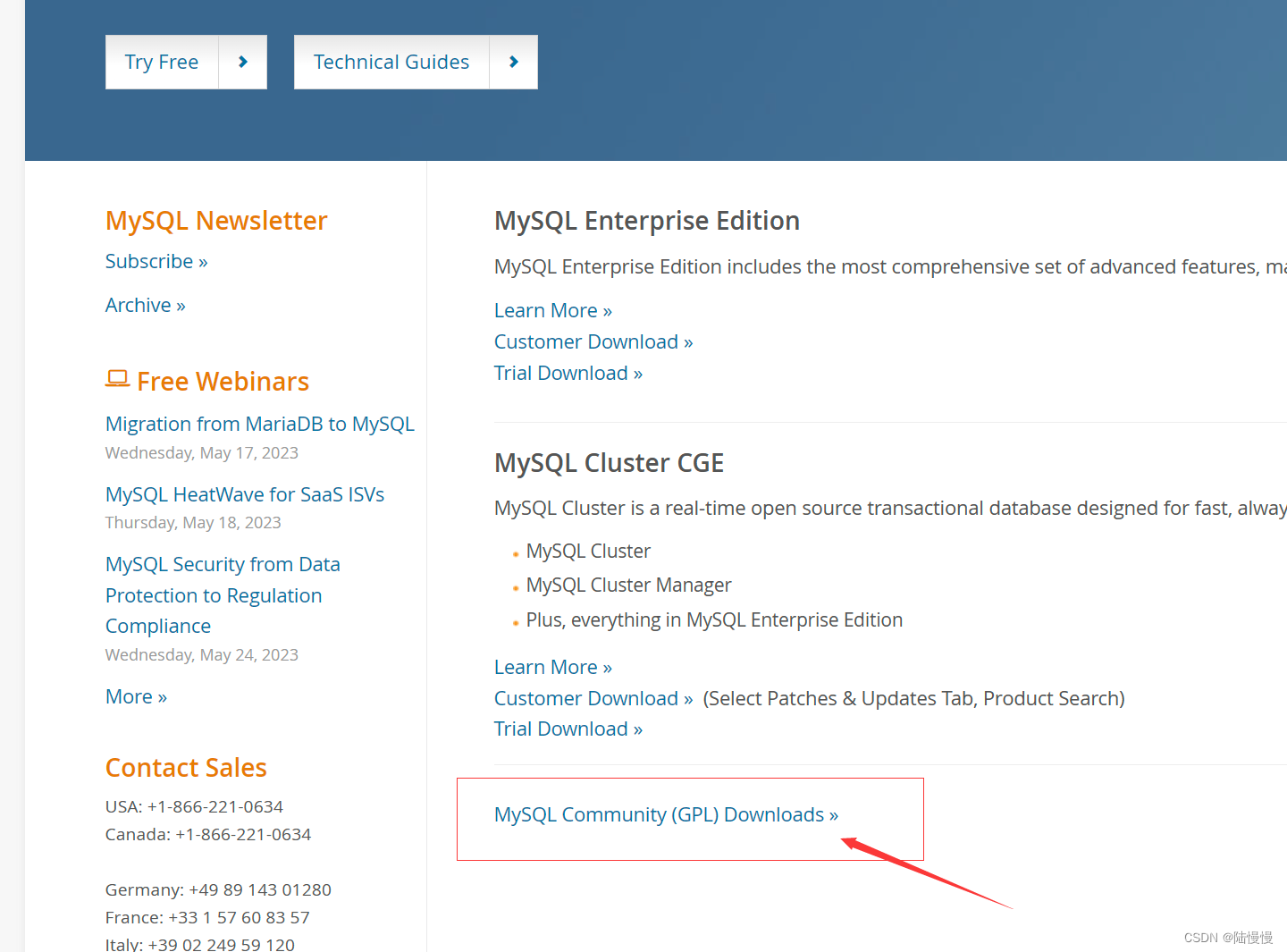The height and width of the screenshot is (952, 1287).
Task: Click the Select Patches & Updates Tab note
Action: point(913,698)
